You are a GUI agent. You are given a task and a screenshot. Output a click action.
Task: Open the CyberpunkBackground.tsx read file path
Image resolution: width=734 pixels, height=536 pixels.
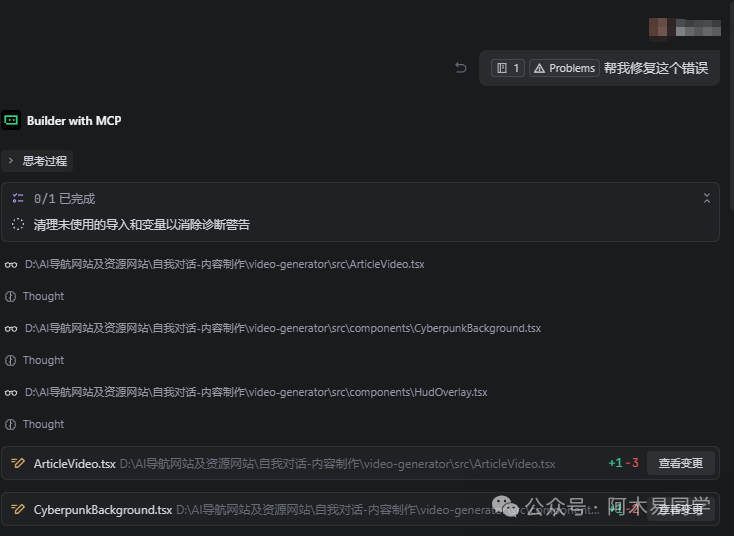(x=283, y=328)
